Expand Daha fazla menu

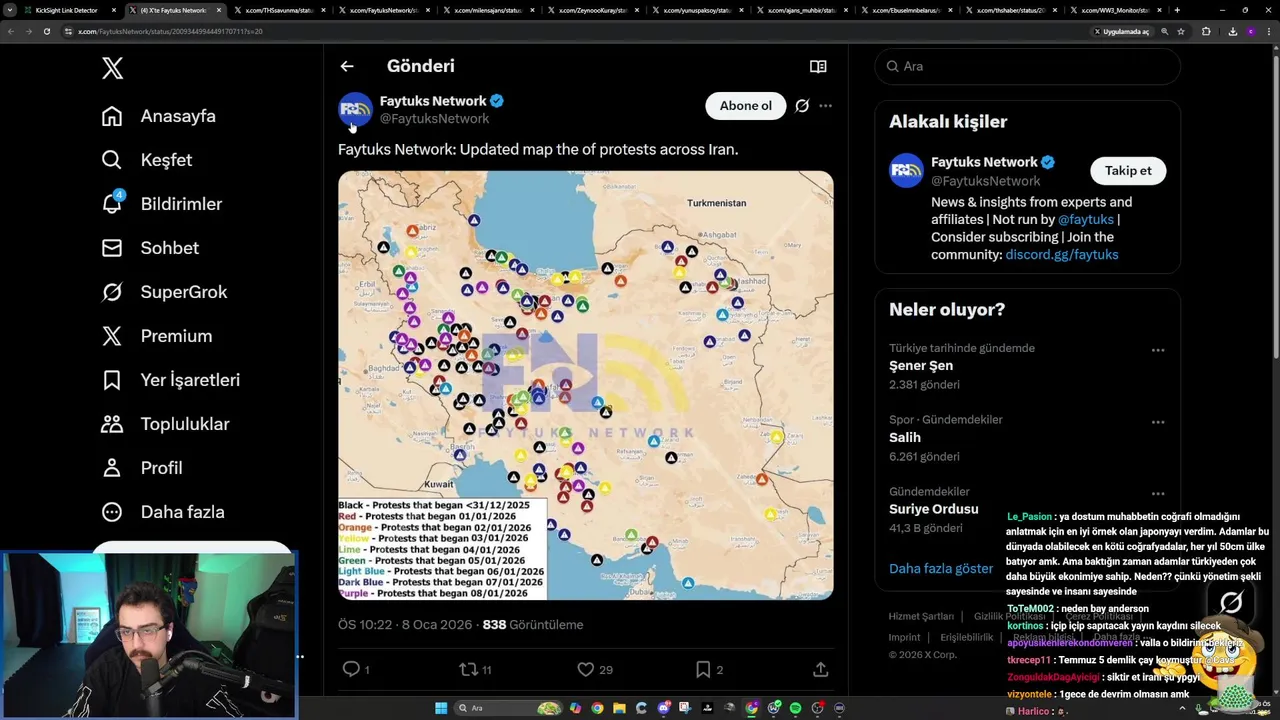163,512
